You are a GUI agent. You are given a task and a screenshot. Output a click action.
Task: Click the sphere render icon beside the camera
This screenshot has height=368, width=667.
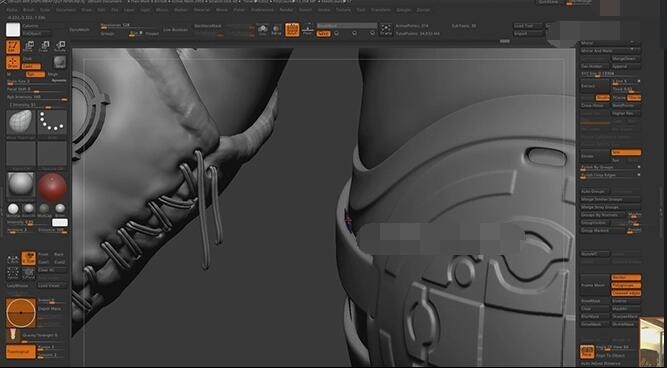point(276,30)
